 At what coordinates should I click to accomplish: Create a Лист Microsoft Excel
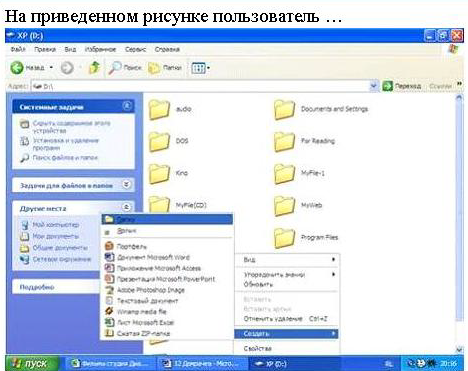pyautogui.click(x=167, y=322)
